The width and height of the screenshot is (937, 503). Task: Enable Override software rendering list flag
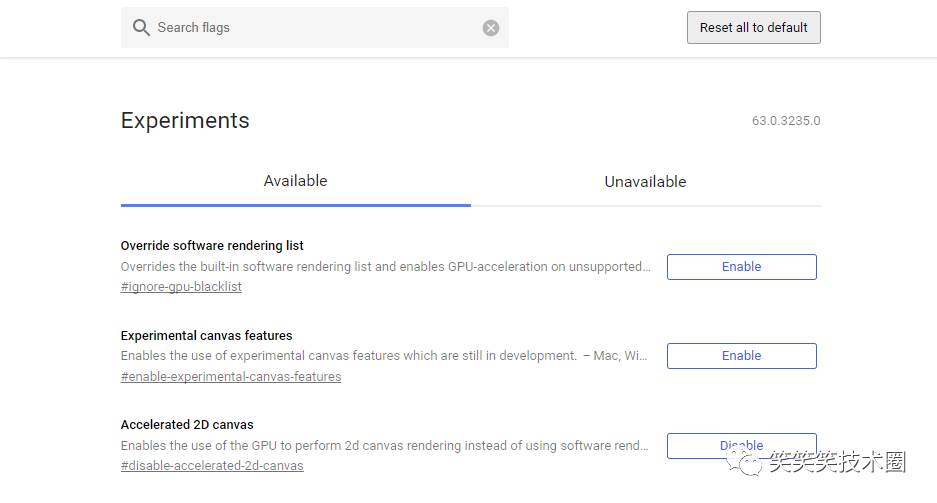741,267
